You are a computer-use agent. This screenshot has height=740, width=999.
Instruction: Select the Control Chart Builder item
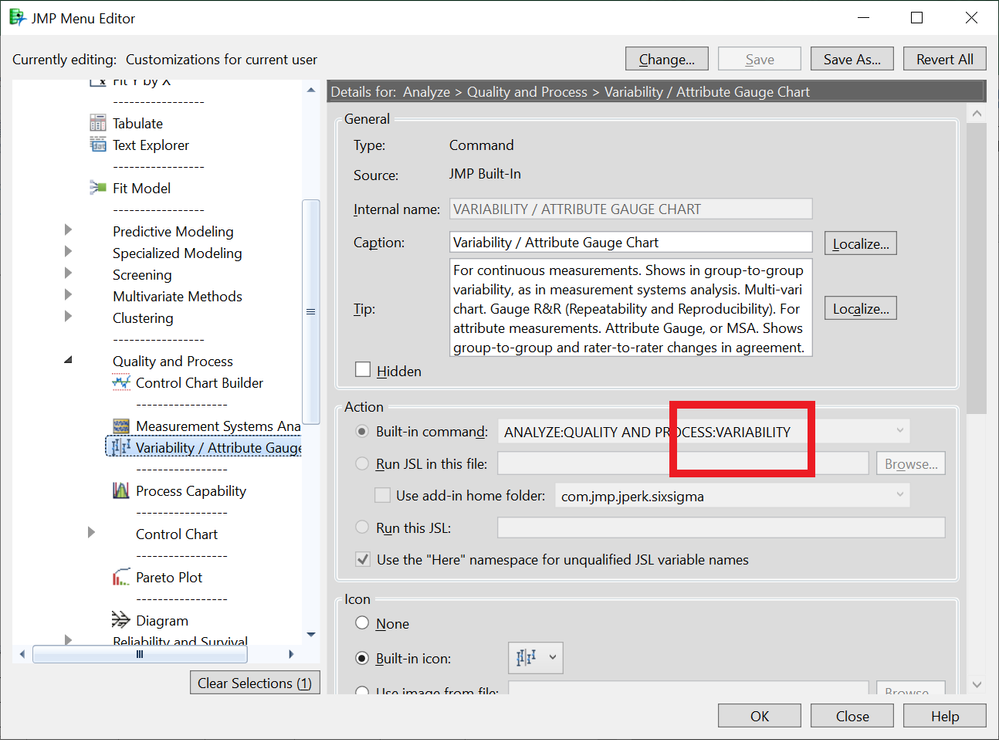(199, 383)
